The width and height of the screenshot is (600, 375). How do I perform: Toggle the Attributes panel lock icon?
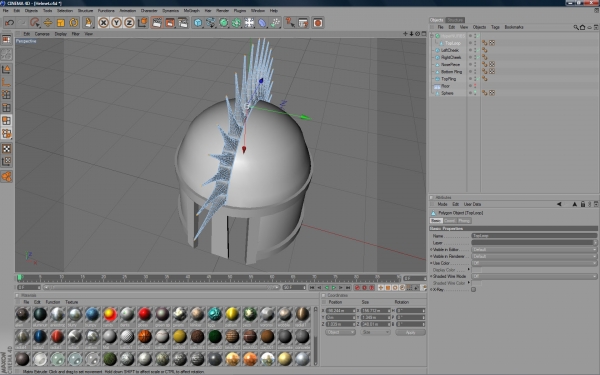(583, 204)
